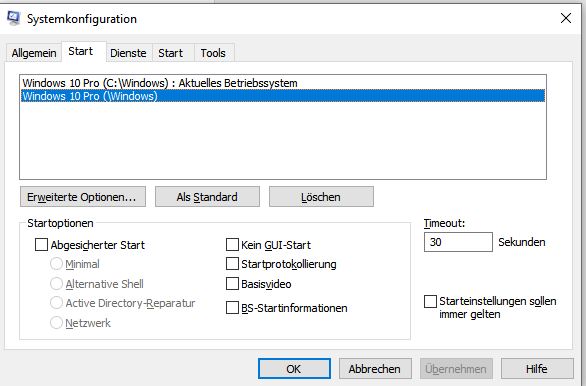
Task: Tick the Kein GUI-Start checkbox
Action: (x=232, y=245)
